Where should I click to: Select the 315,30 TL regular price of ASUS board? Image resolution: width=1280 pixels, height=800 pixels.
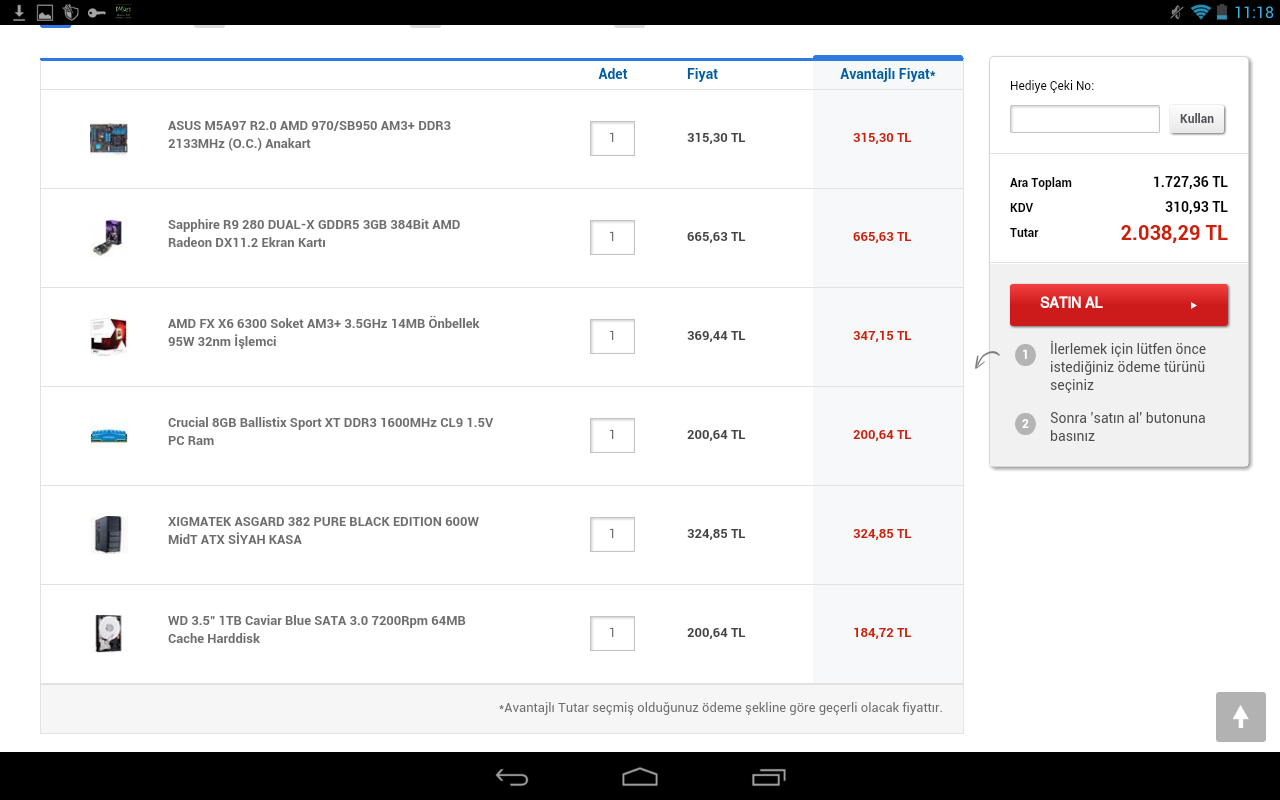[716, 138]
